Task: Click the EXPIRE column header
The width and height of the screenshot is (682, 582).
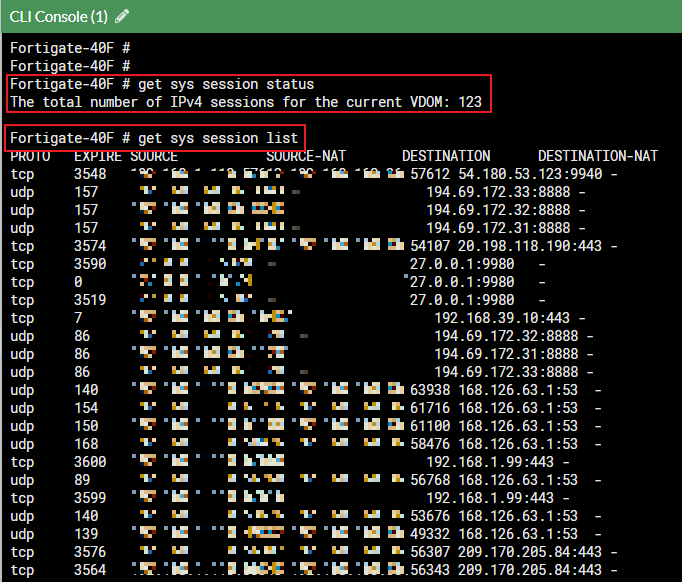Action: (98, 156)
